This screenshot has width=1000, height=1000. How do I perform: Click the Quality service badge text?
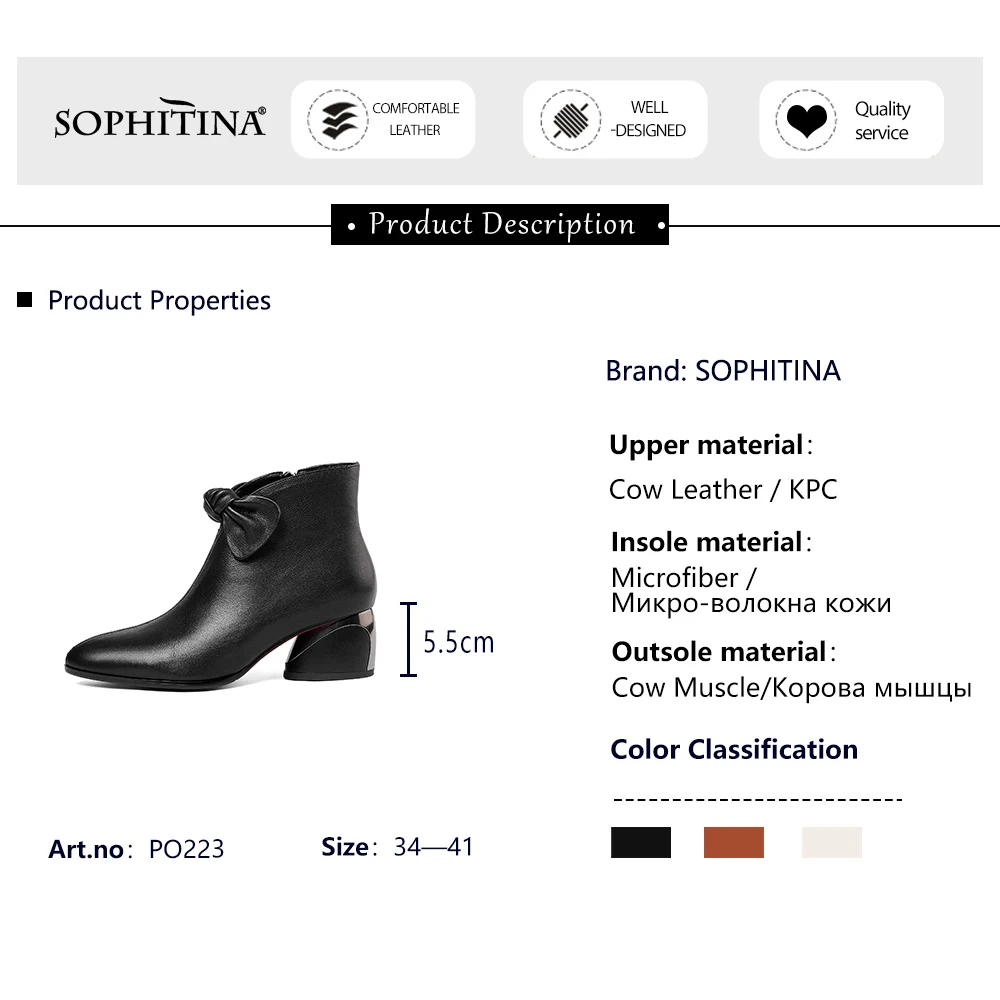coord(881,120)
